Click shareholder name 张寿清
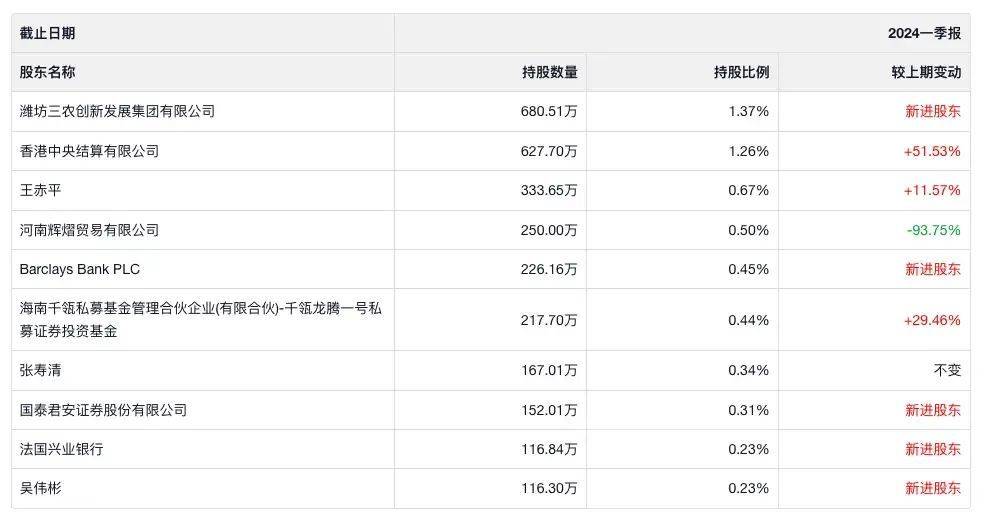Image resolution: width=984 pixels, height=515 pixels. [40, 370]
